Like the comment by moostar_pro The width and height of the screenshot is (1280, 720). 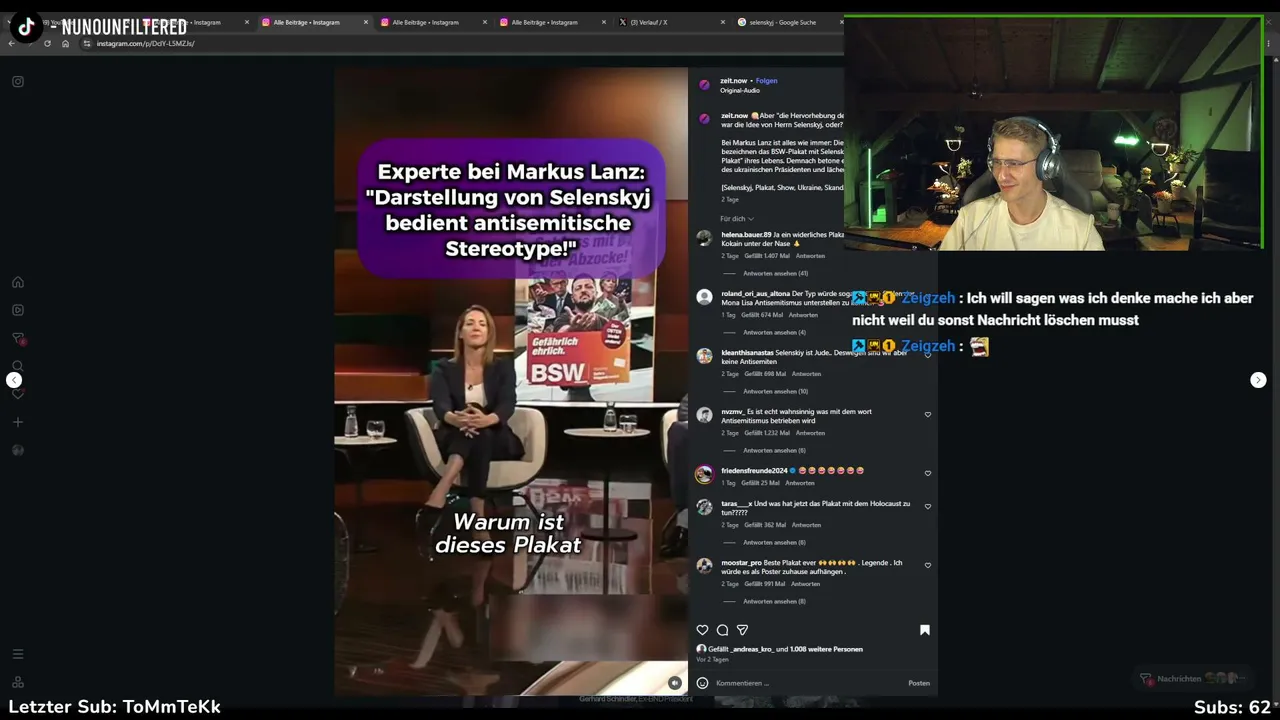click(928, 566)
